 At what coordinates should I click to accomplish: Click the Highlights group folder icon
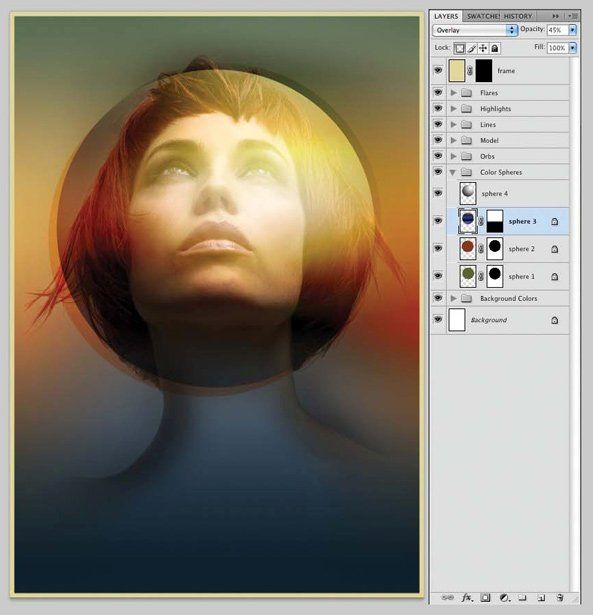[466, 109]
